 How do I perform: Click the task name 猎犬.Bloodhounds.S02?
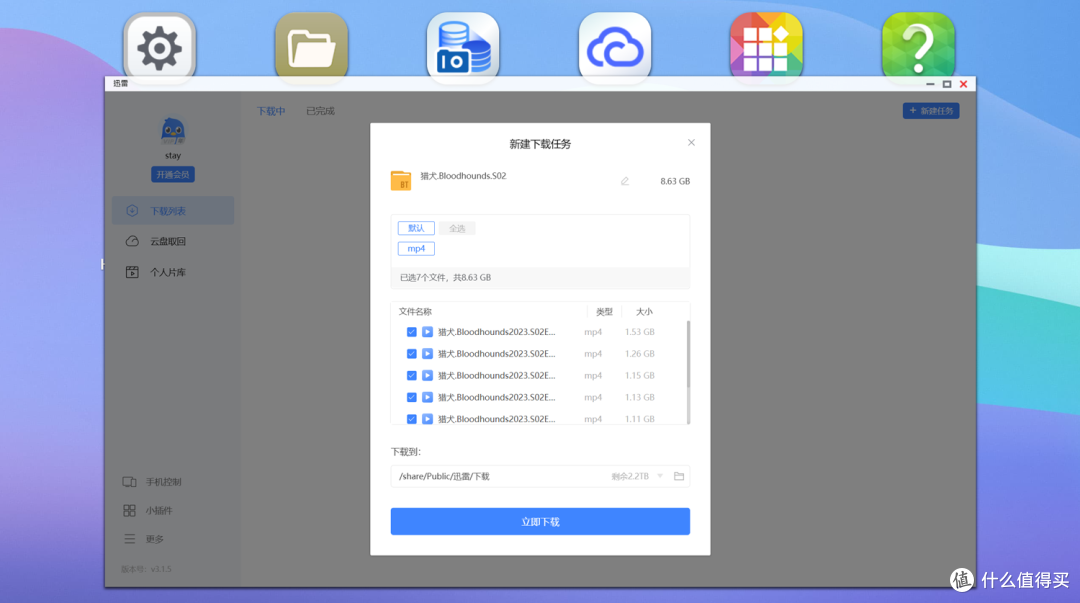point(463,176)
